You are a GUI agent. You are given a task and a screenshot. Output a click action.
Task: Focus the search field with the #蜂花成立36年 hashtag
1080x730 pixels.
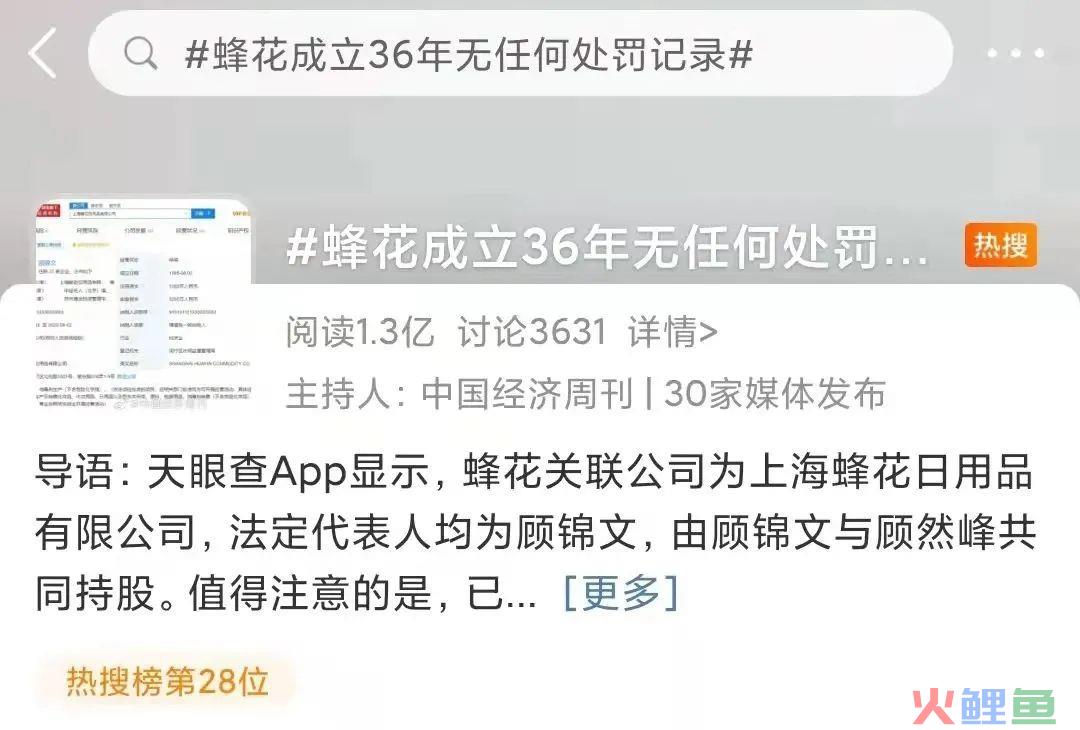point(521,53)
